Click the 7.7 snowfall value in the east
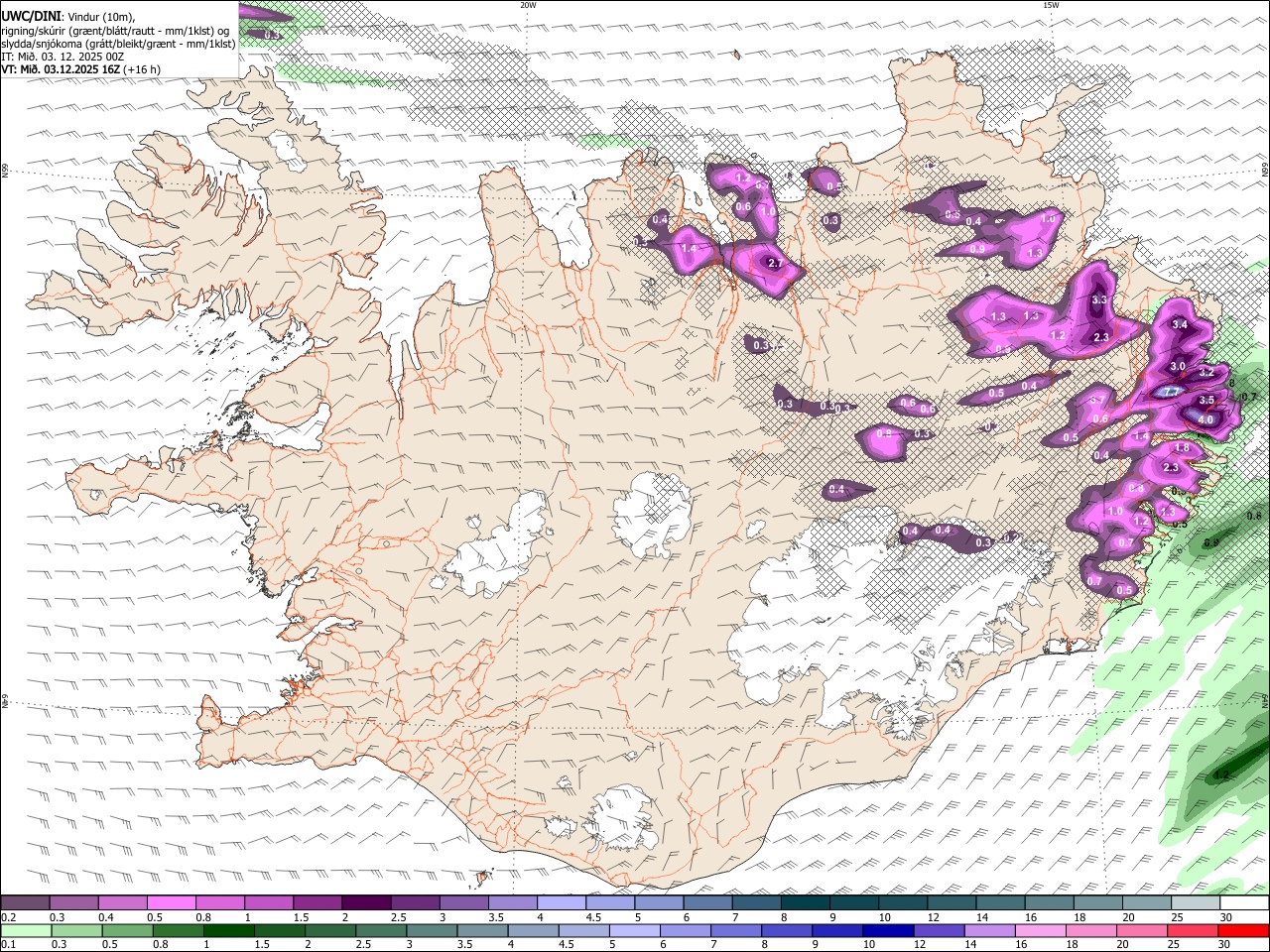The image size is (1270, 952). coord(1171,392)
